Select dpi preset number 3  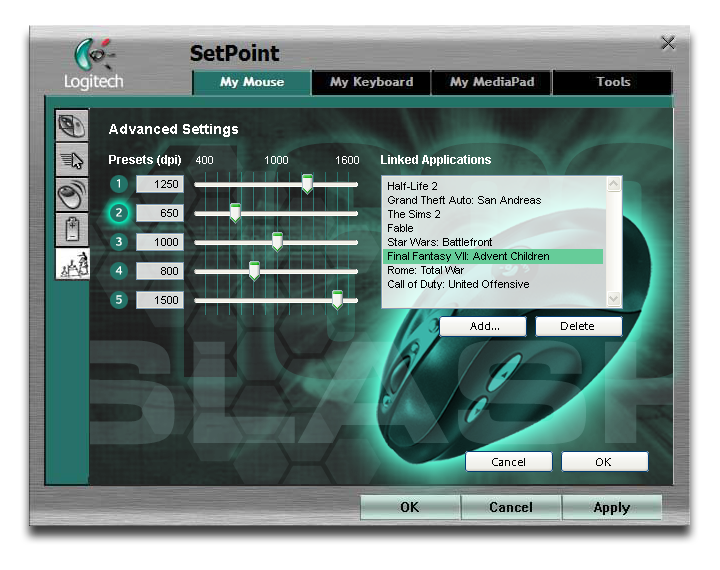coord(119,242)
